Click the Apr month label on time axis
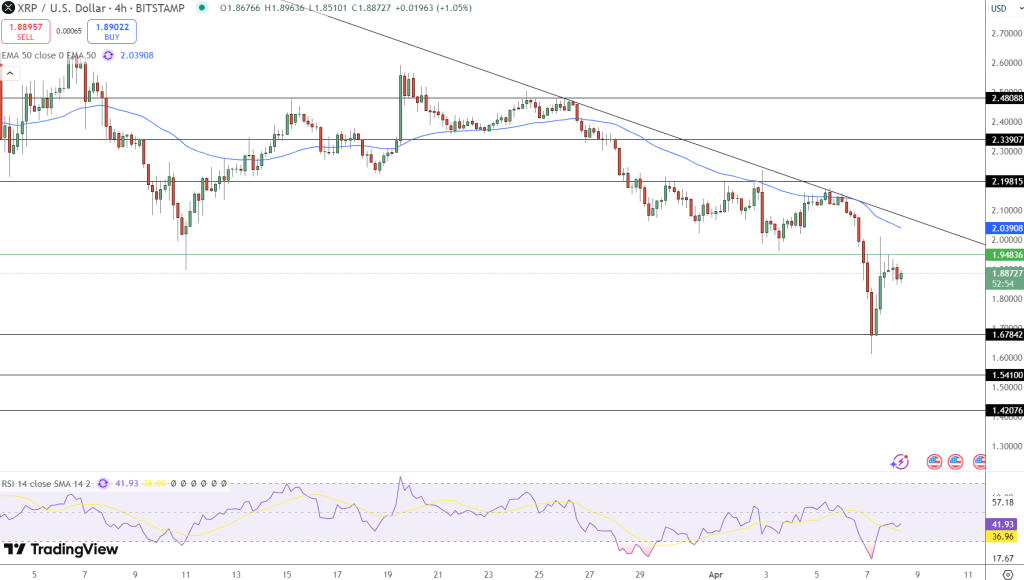This screenshot has width=1024, height=580. tap(716, 575)
